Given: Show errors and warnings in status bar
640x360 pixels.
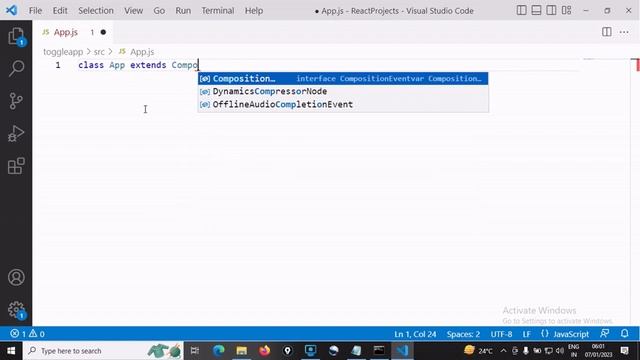Looking at the screenshot, I should click(27, 334).
